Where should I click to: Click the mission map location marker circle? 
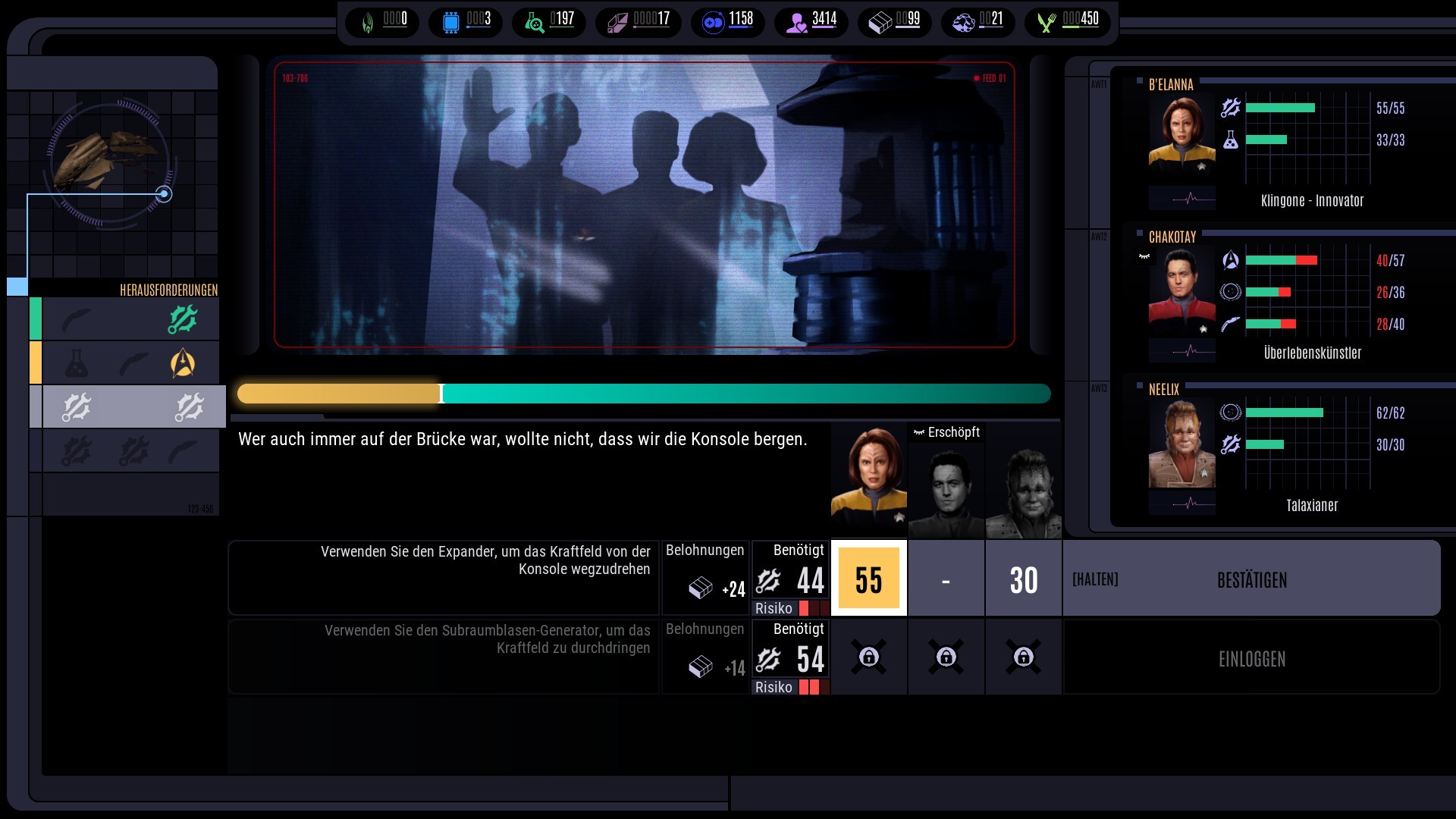(164, 194)
